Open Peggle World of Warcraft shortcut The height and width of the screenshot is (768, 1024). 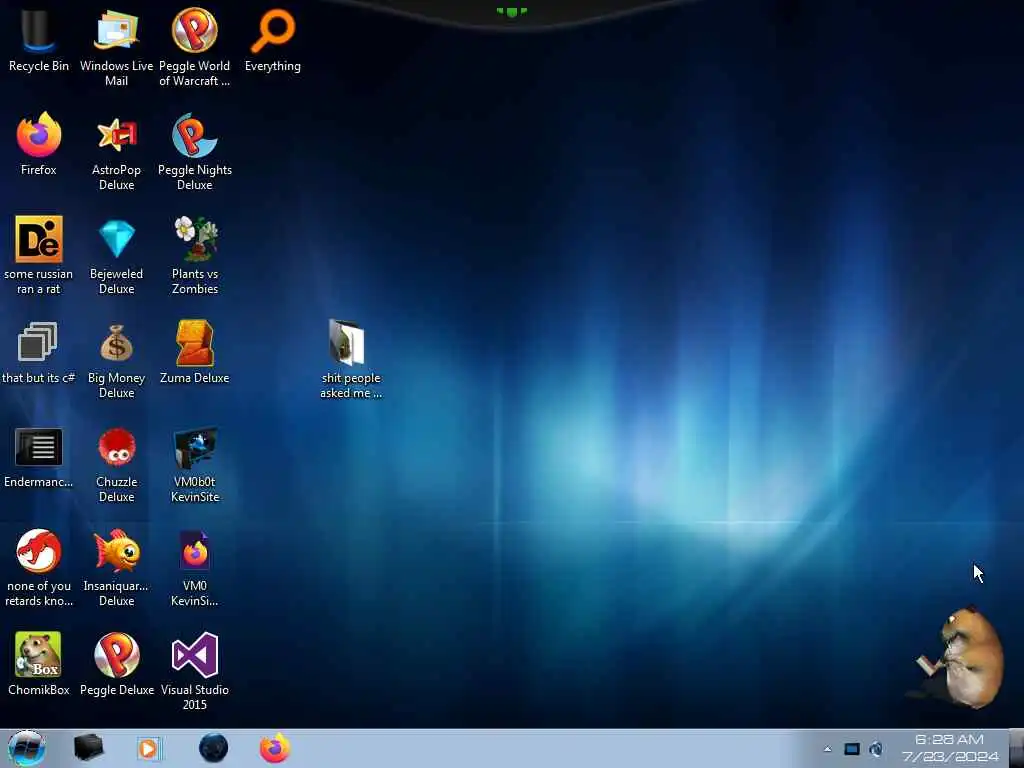tap(195, 47)
